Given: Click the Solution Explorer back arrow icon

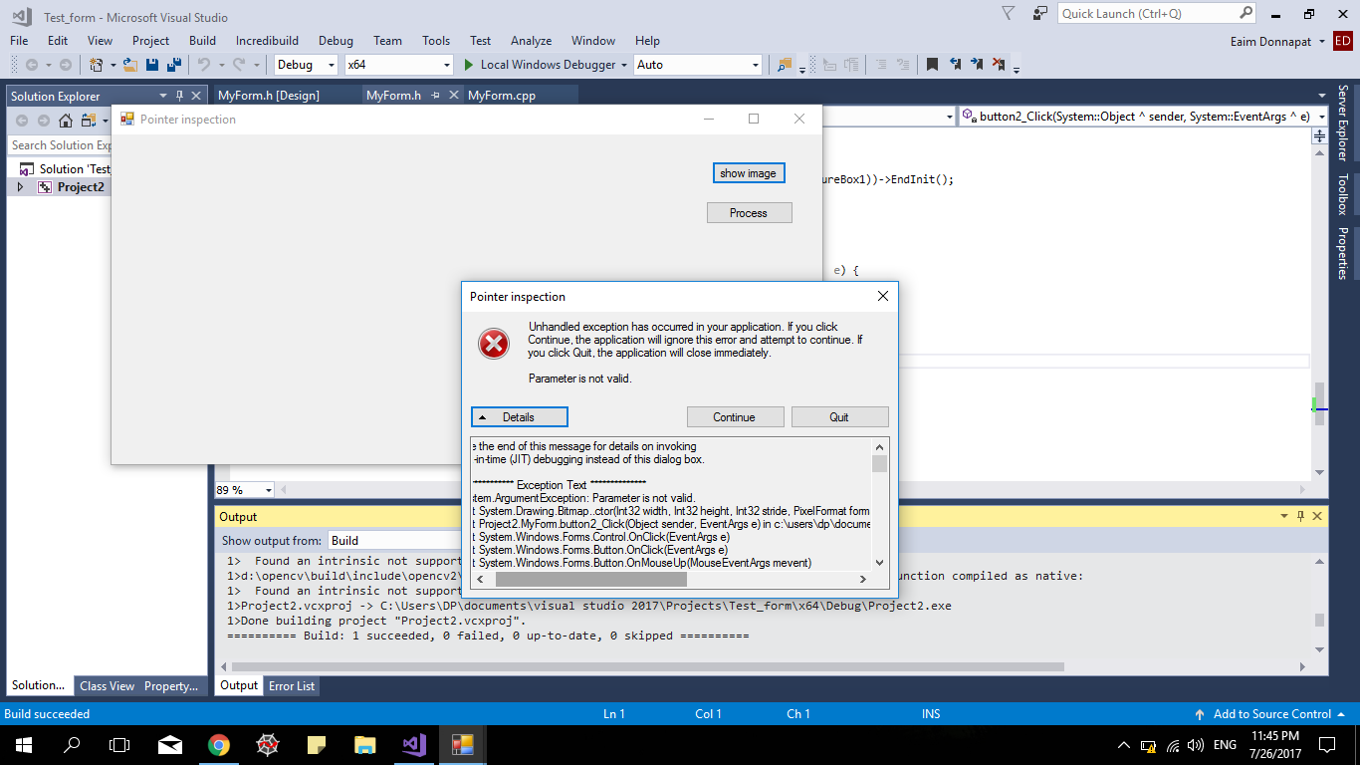Looking at the screenshot, I should [22, 121].
